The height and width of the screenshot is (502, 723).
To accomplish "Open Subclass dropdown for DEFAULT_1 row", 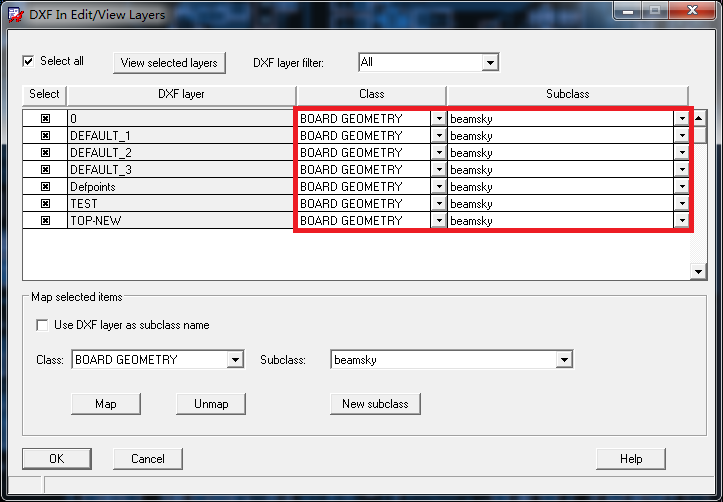I will pyautogui.click(x=681, y=136).
